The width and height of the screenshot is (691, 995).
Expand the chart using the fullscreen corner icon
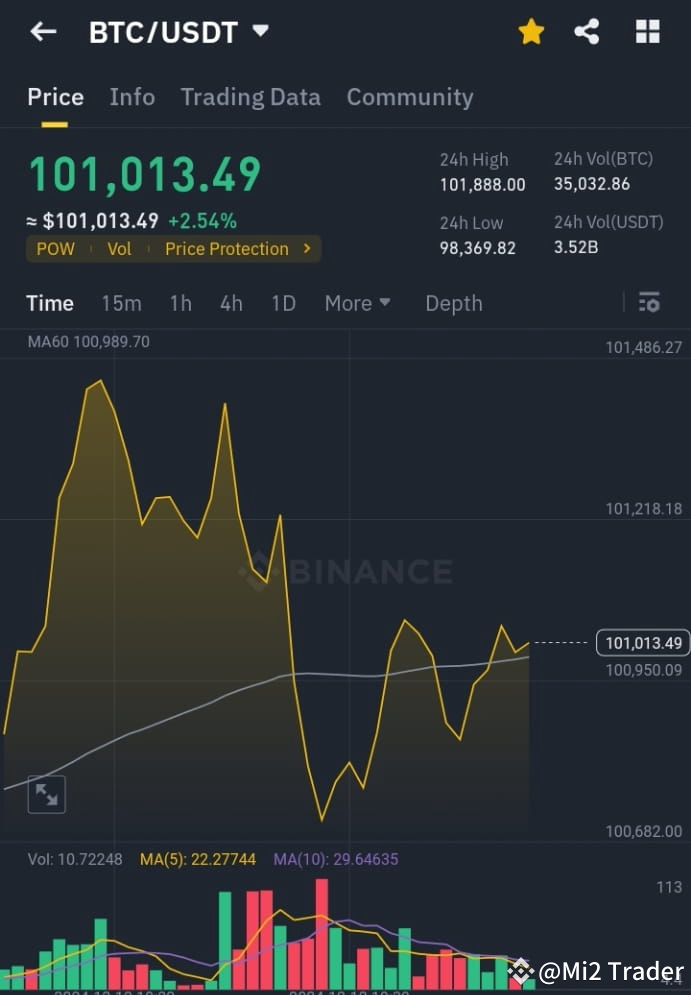click(x=46, y=794)
